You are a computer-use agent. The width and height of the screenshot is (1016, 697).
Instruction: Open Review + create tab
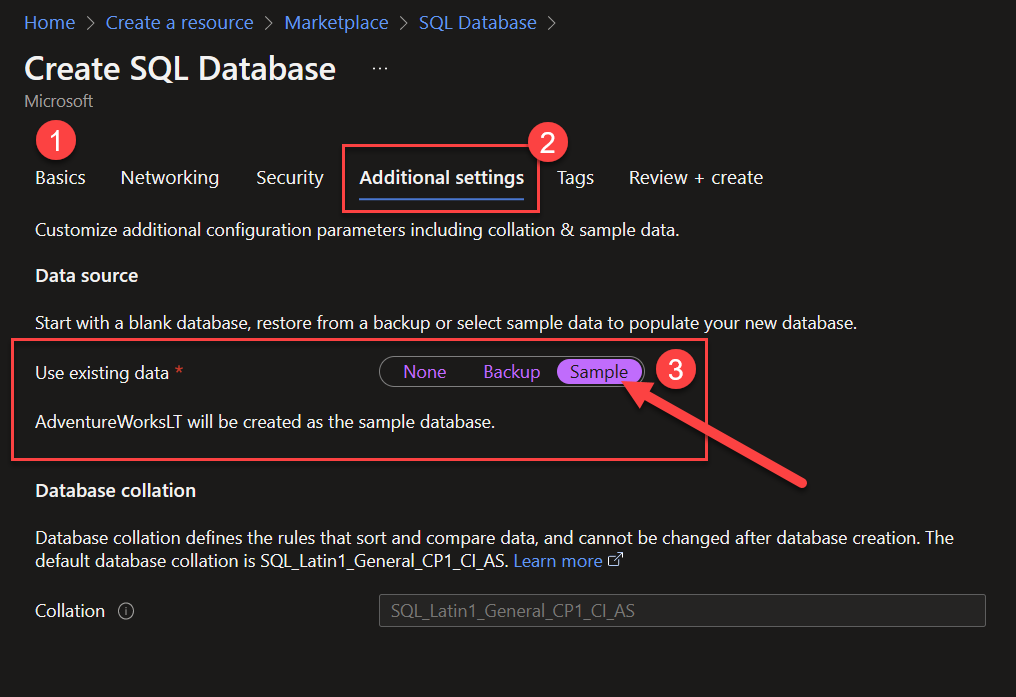click(x=696, y=177)
